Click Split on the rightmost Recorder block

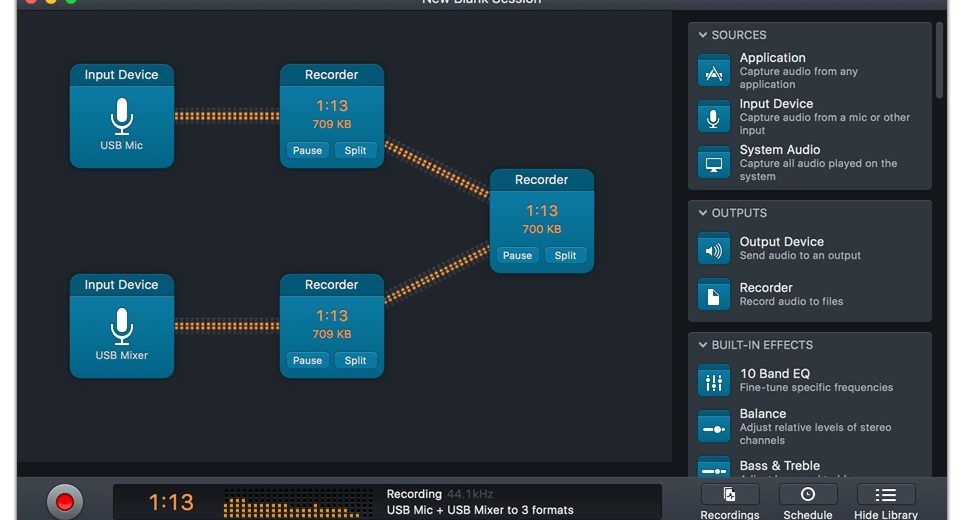click(x=565, y=256)
